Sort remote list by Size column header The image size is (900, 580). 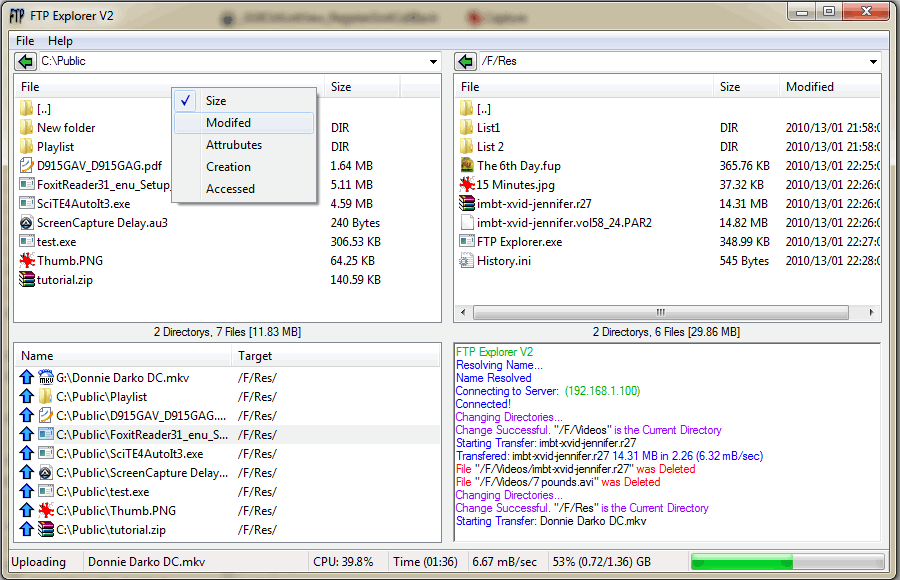[x=746, y=87]
